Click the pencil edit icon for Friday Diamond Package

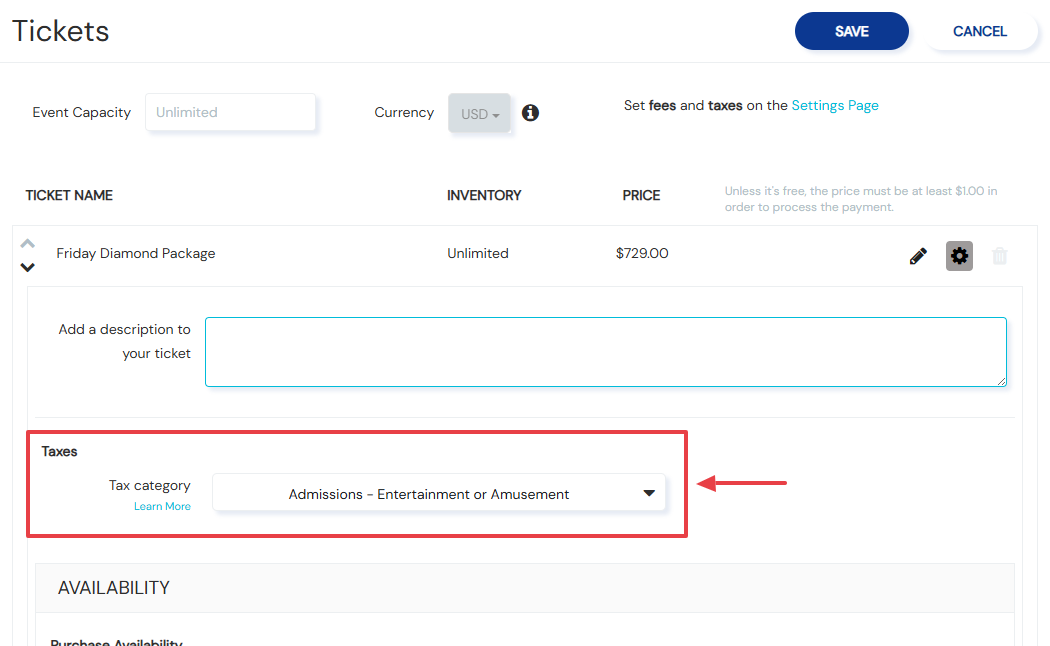[x=918, y=256]
